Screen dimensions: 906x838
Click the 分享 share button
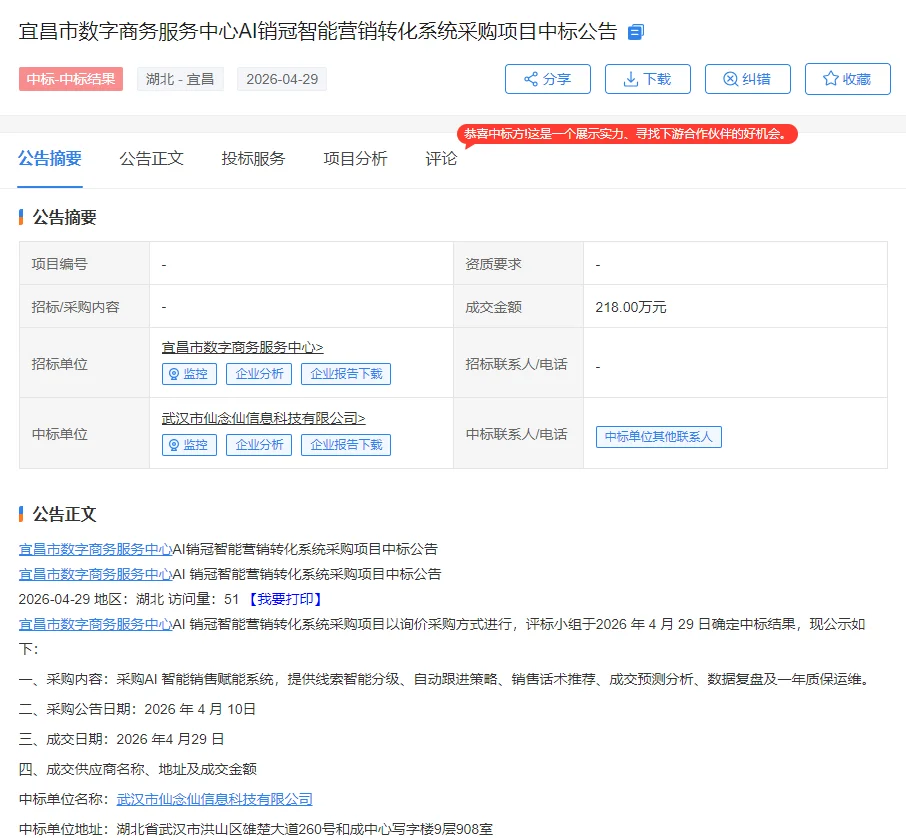[x=548, y=79]
